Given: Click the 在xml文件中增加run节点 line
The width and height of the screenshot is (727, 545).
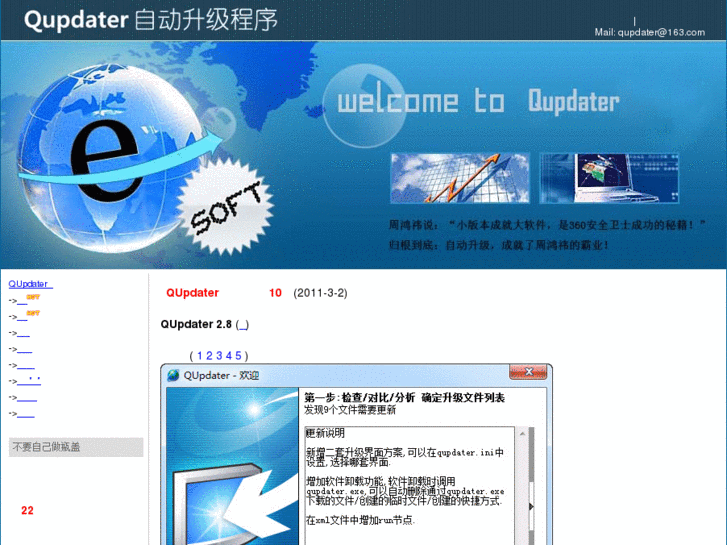Looking at the screenshot, I should [360, 520].
